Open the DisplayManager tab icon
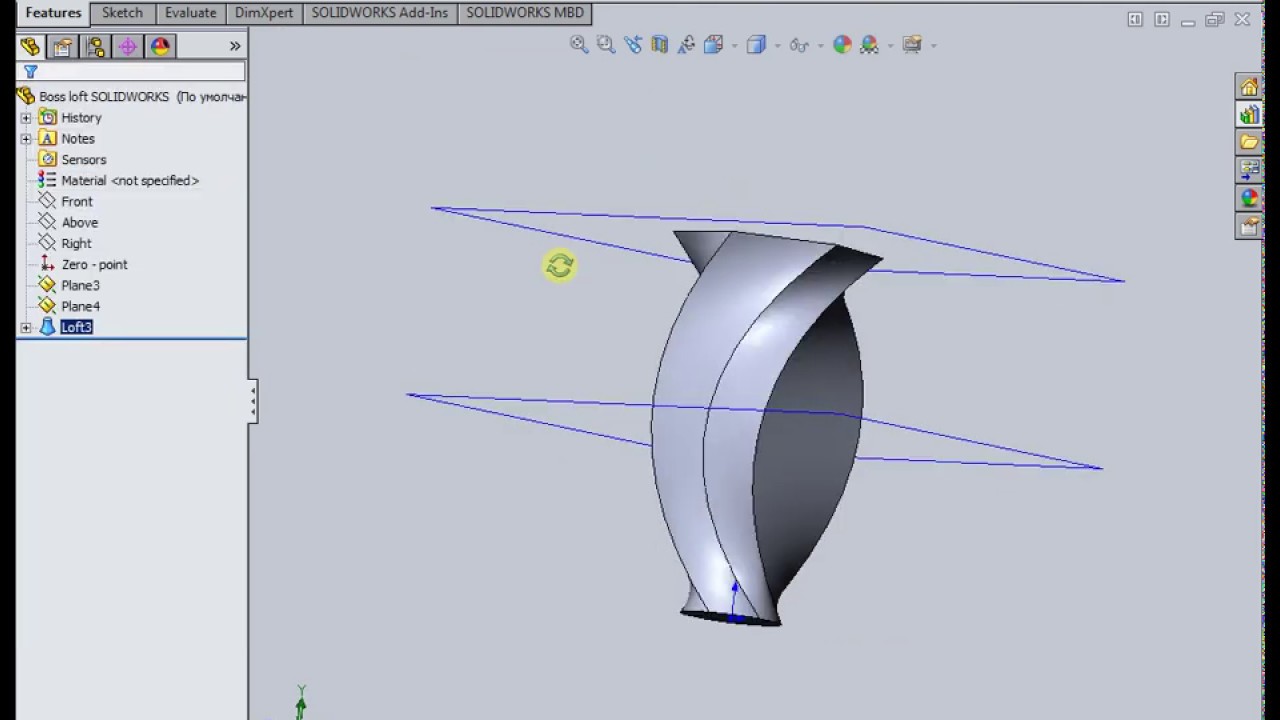Viewport: 1280px width, 720px height. click(161, 46)
